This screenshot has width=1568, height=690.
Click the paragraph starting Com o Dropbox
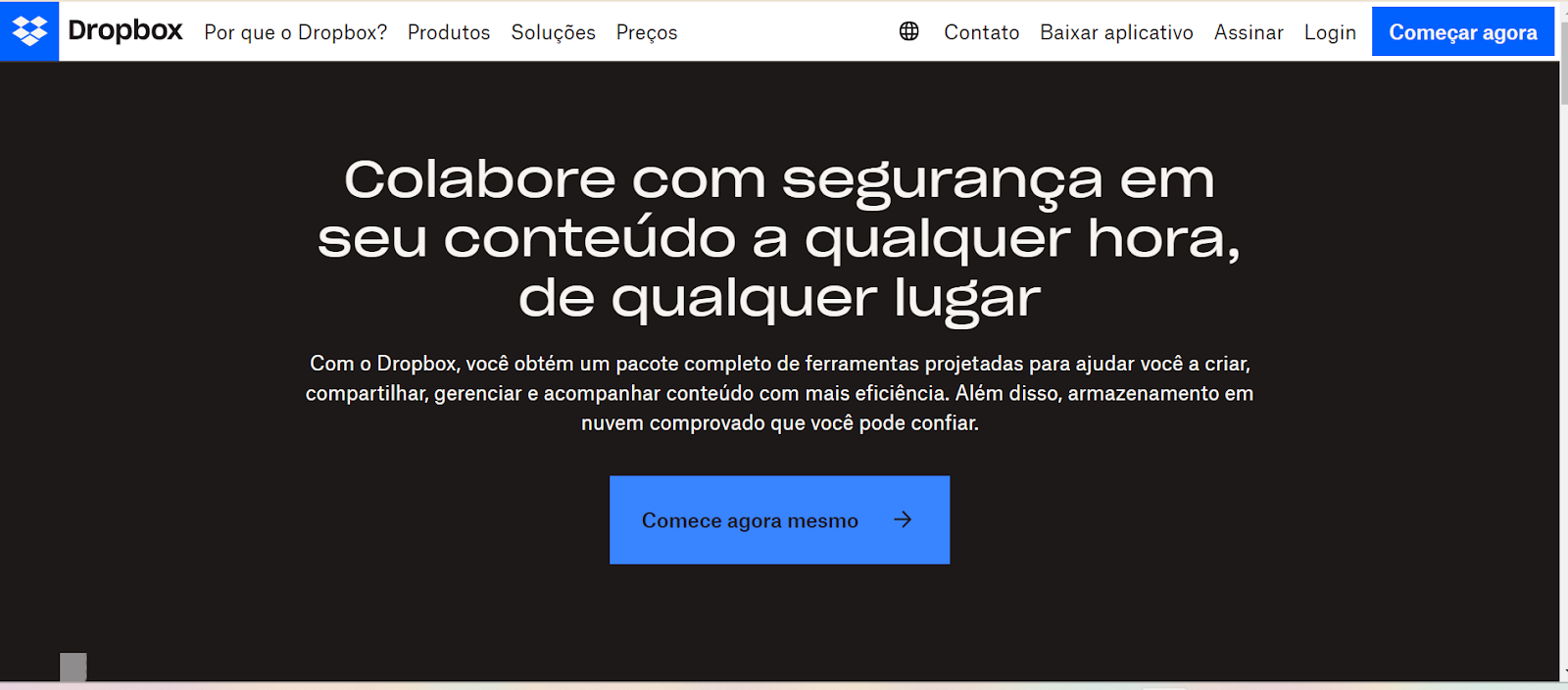[x=779, y=393]
